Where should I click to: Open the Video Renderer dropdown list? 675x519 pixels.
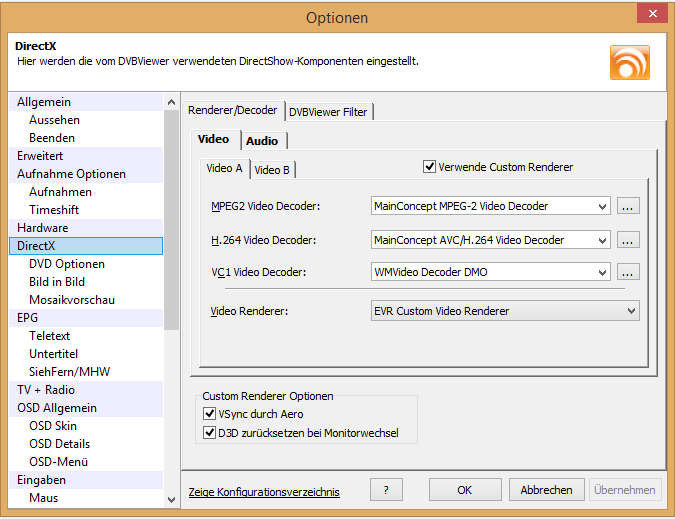pos(630,311)
